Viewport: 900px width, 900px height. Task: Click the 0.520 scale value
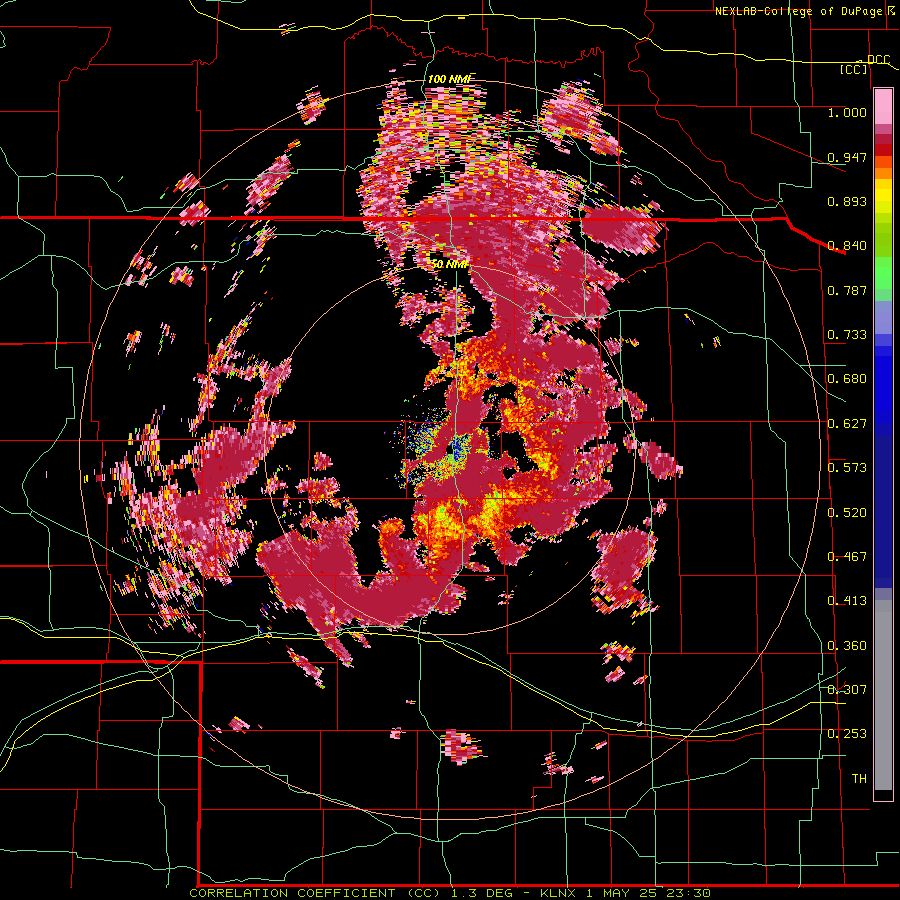tap(847, 513)
